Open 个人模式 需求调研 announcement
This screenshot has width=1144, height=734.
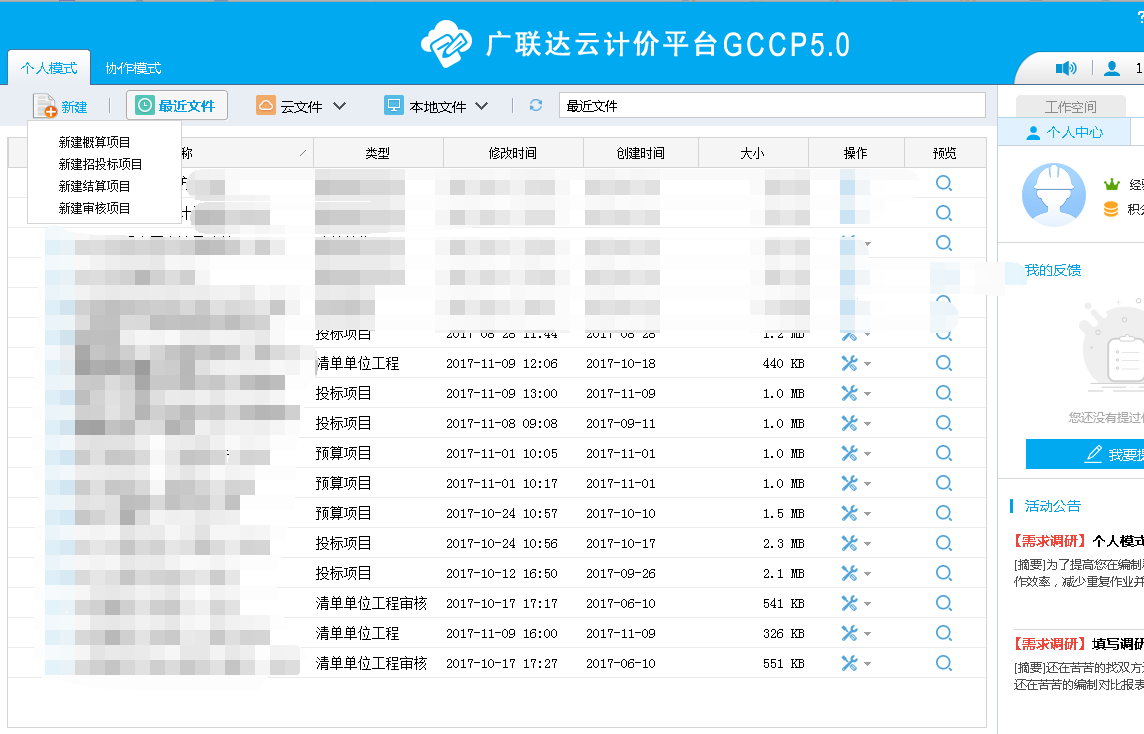tap(1078, 541)
